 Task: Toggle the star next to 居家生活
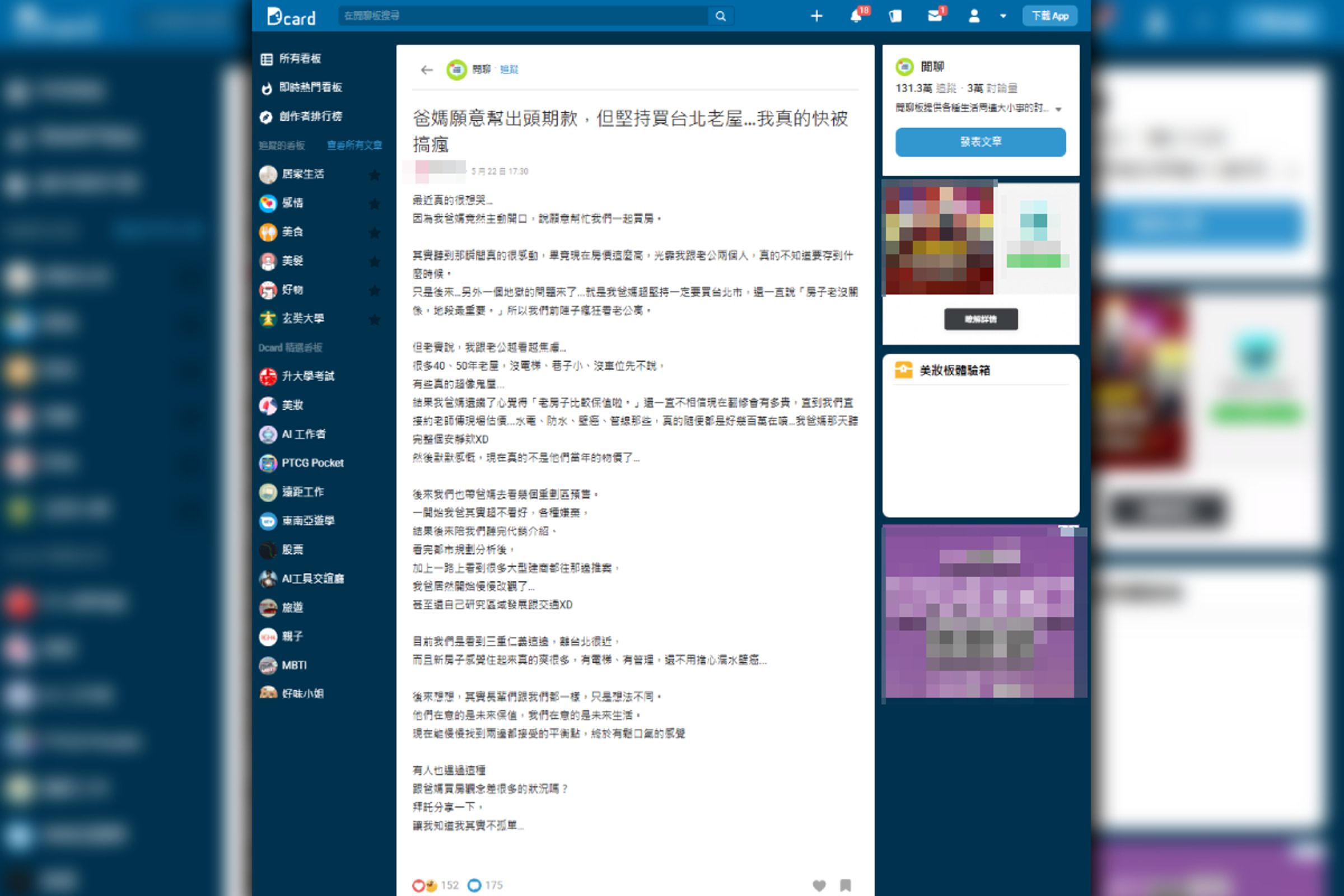pos(375,175)
